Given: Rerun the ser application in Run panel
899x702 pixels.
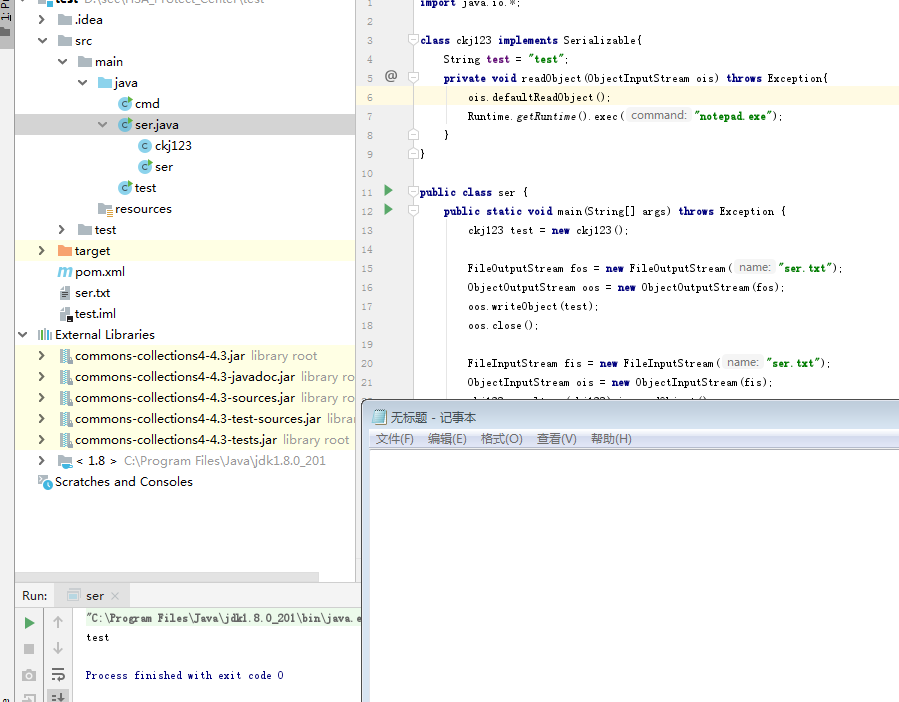Looking at the screenshot, I should tap(29, 621).
